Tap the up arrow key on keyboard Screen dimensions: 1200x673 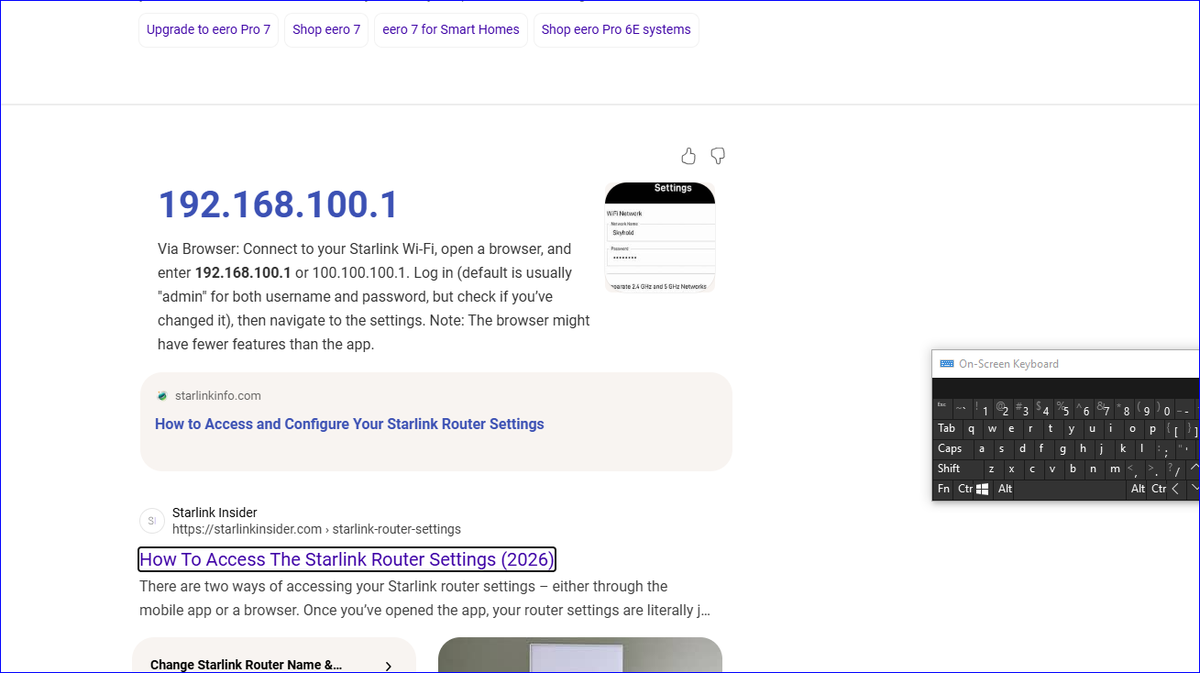point(1192,469)
